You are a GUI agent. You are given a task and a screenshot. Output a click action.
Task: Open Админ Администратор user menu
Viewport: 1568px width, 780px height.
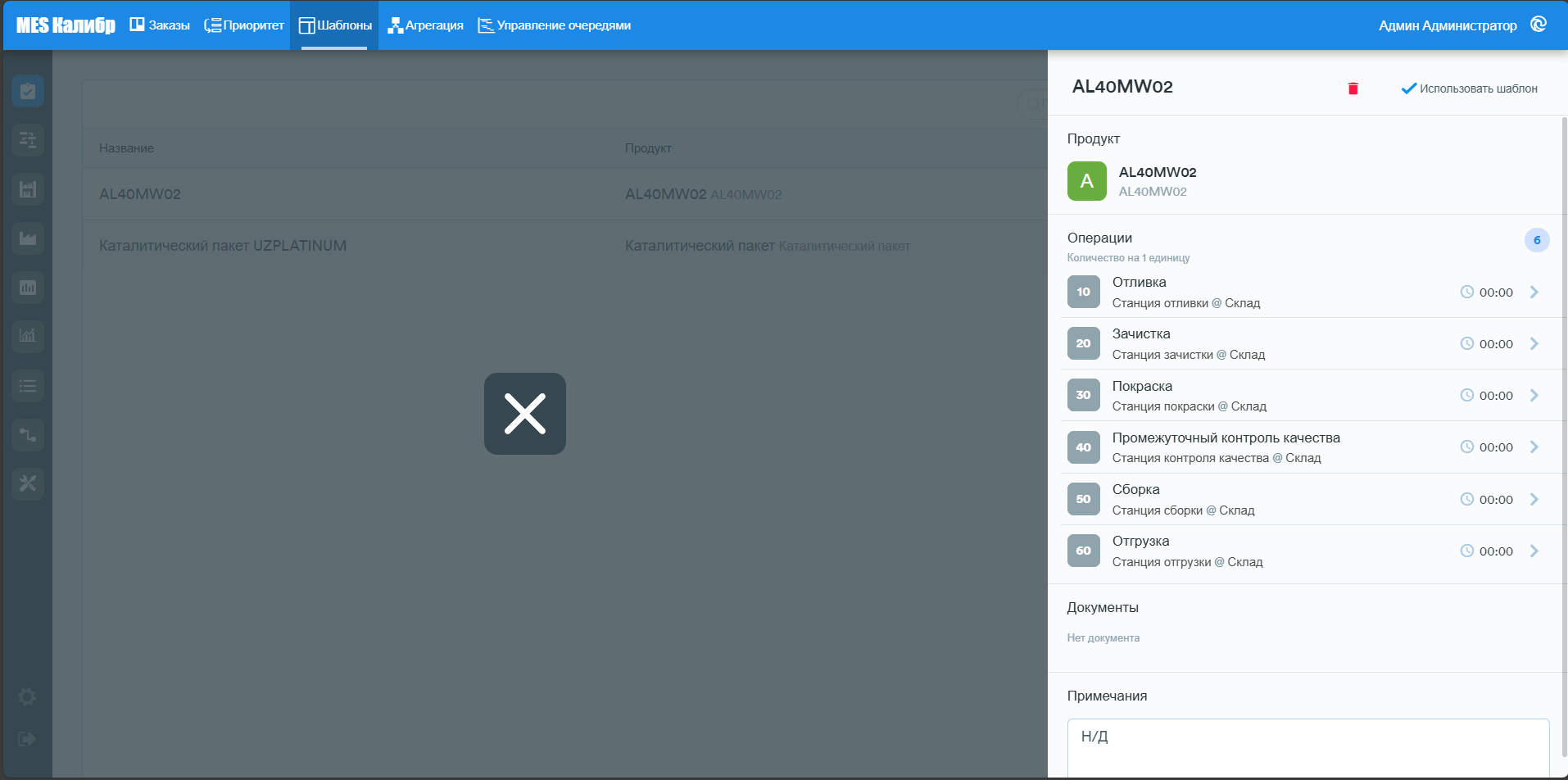(1448, 25)
